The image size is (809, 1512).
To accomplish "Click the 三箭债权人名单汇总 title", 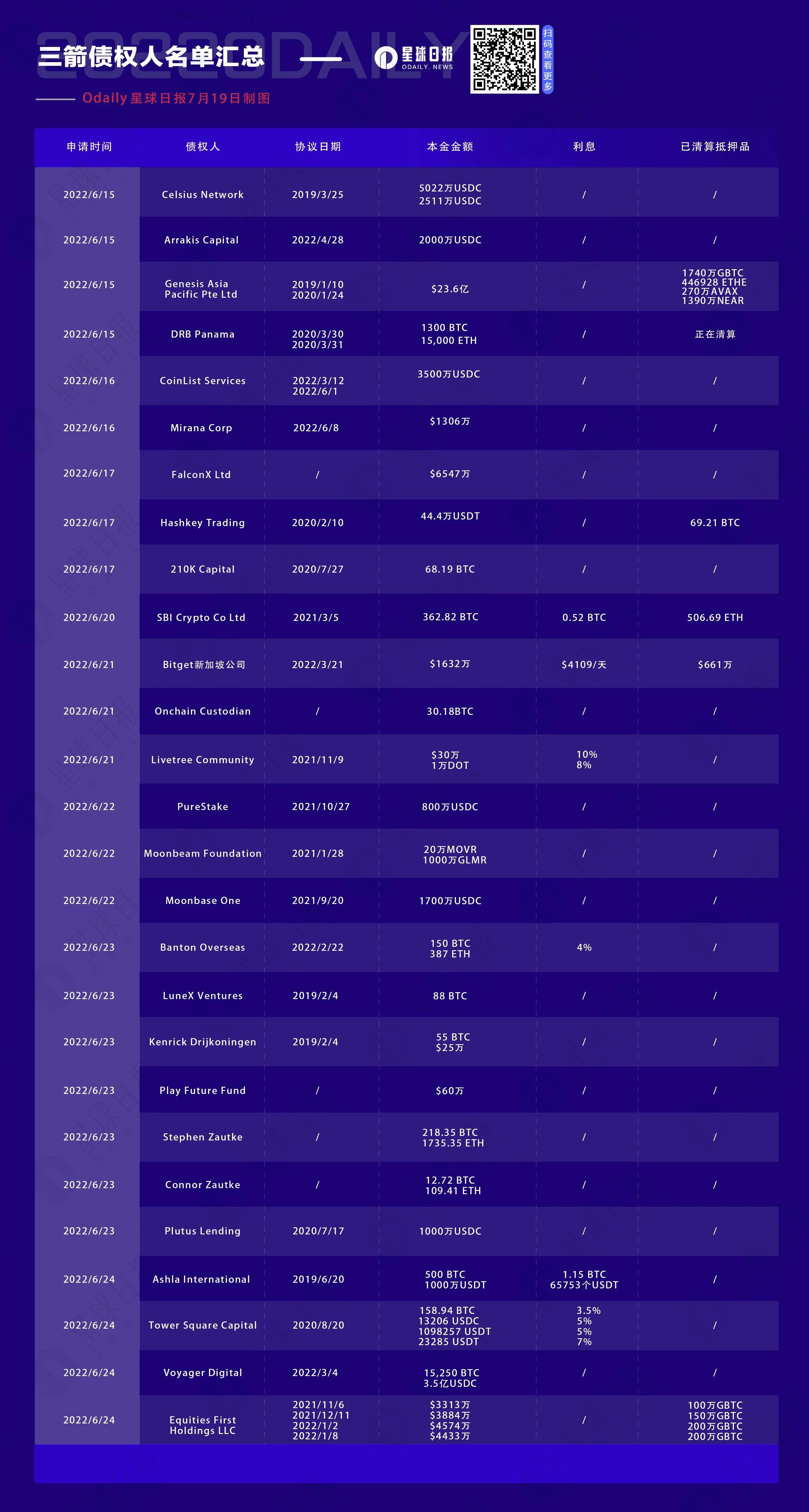I will click(x=152, y=57).
